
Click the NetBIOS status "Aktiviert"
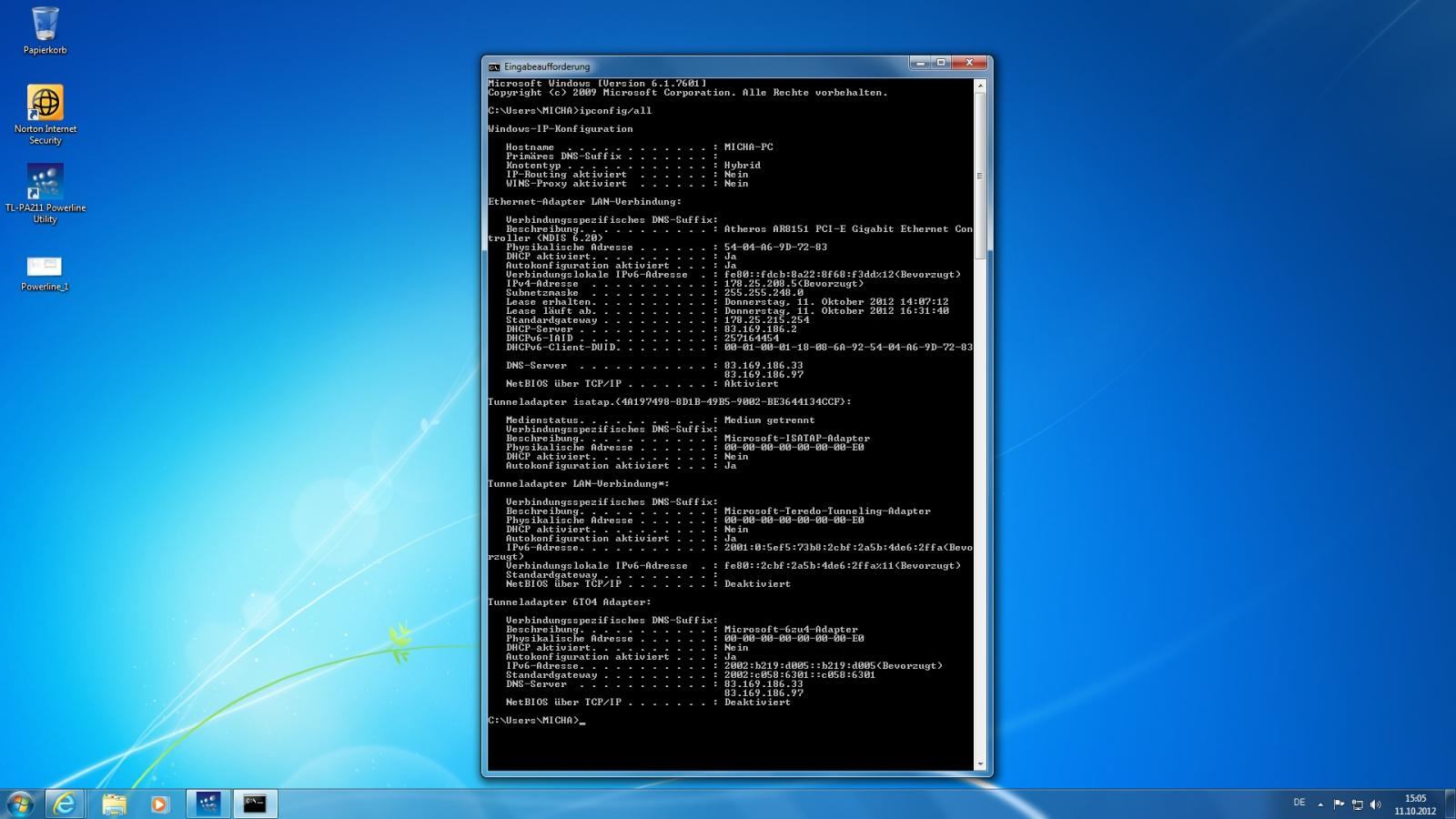[x=752, y=384]
